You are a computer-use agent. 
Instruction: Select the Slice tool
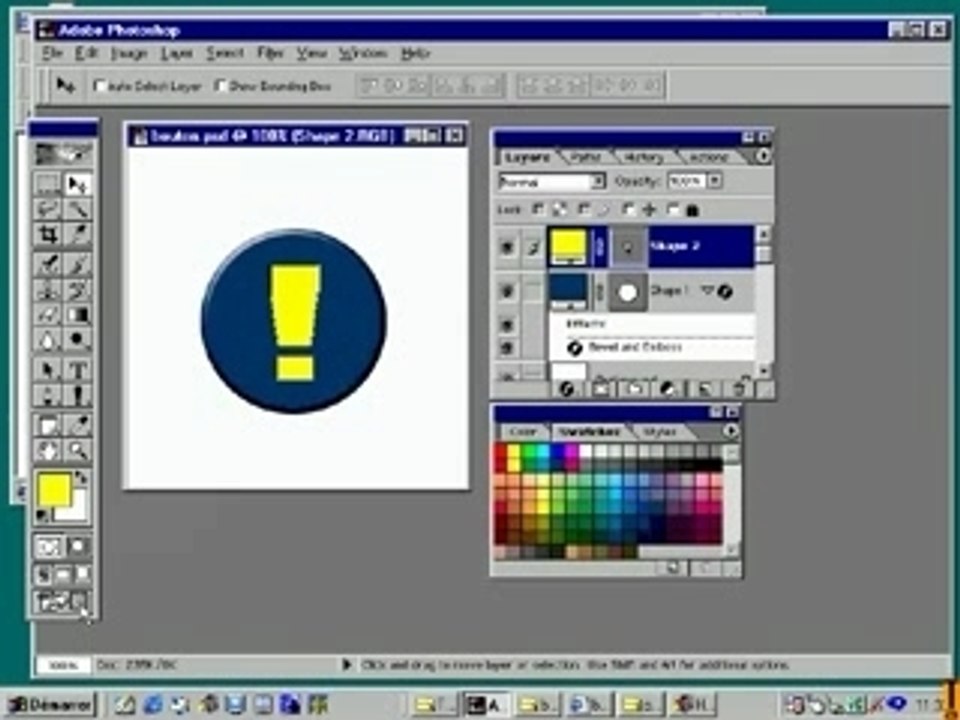tap(78, 234)
